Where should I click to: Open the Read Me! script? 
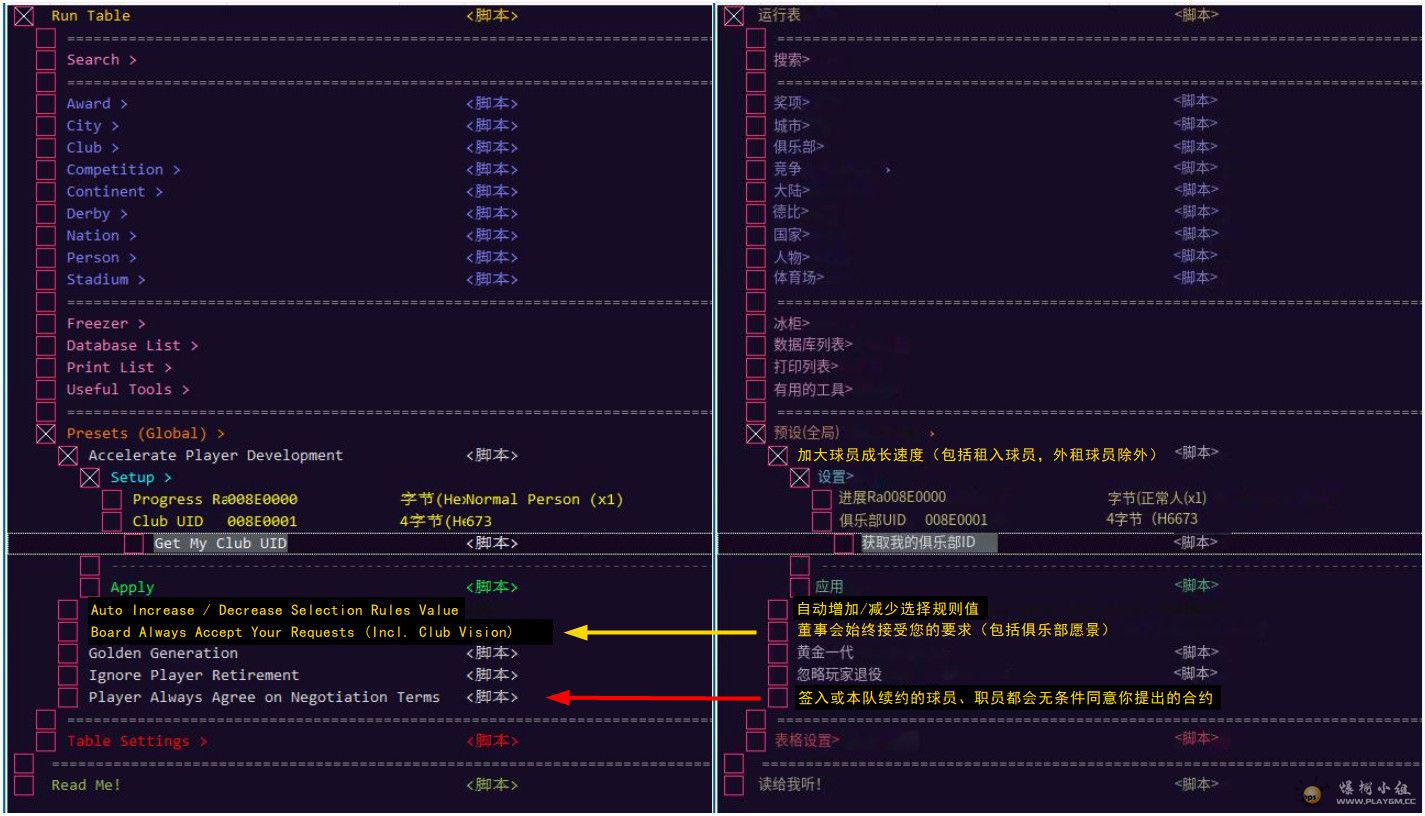click(x=86, y=786)
